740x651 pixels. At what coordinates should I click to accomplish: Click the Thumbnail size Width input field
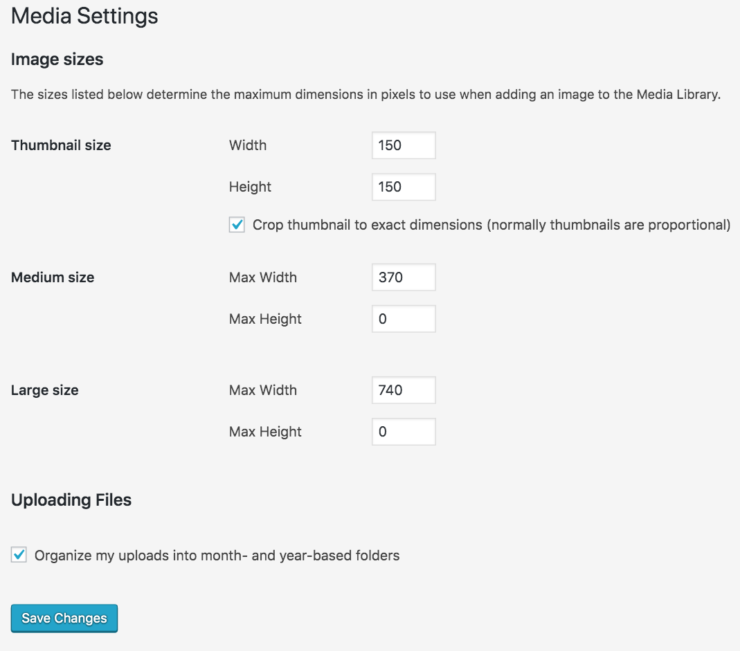[403, 145]
